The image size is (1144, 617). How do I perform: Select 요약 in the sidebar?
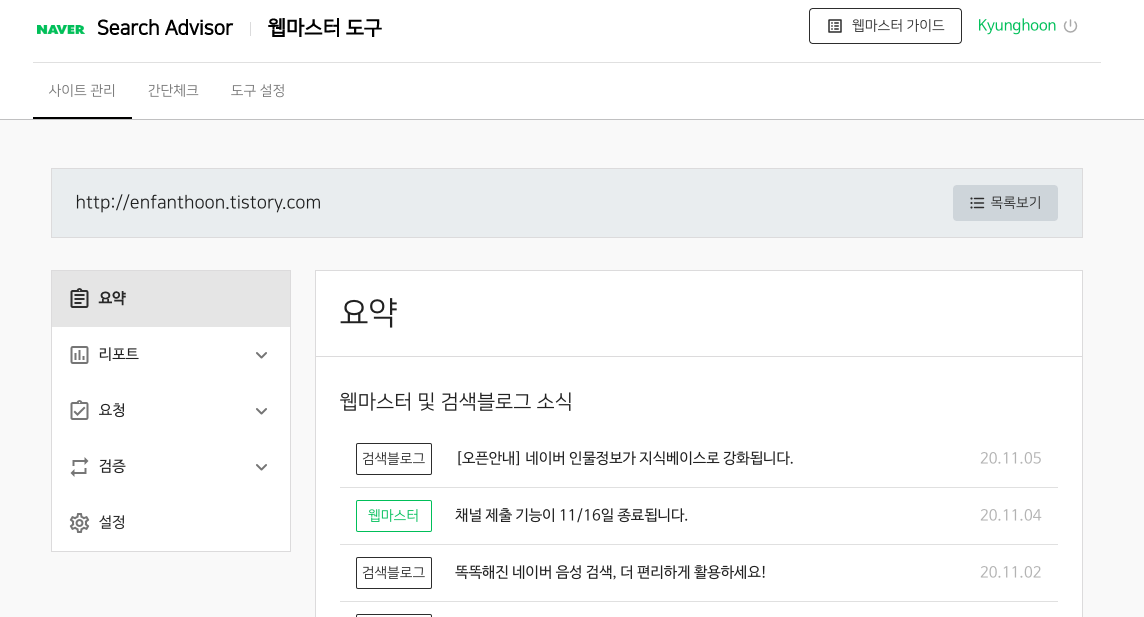[171, 298]
